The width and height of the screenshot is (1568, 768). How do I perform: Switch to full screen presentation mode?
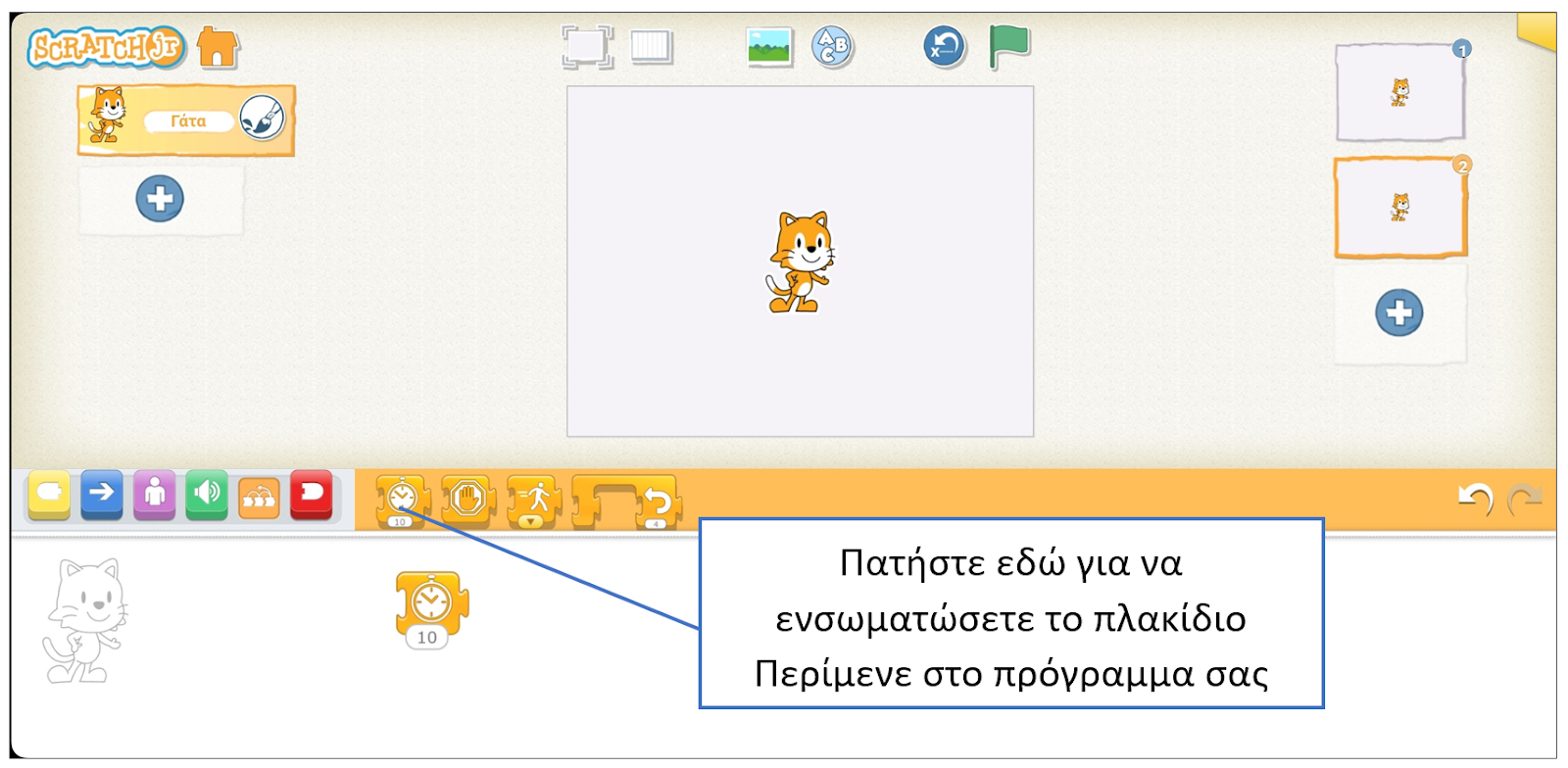pos(587,46)
